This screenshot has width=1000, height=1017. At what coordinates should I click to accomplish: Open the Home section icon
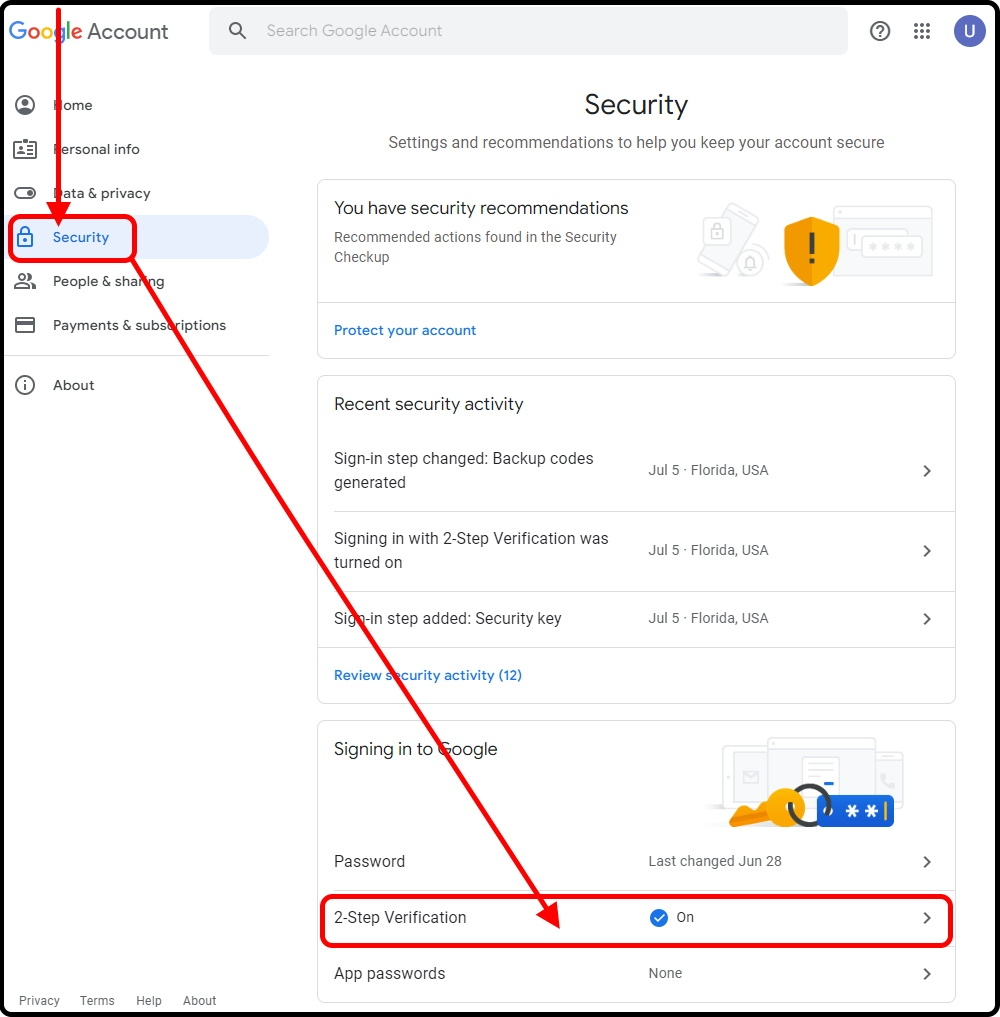point(25,105)
